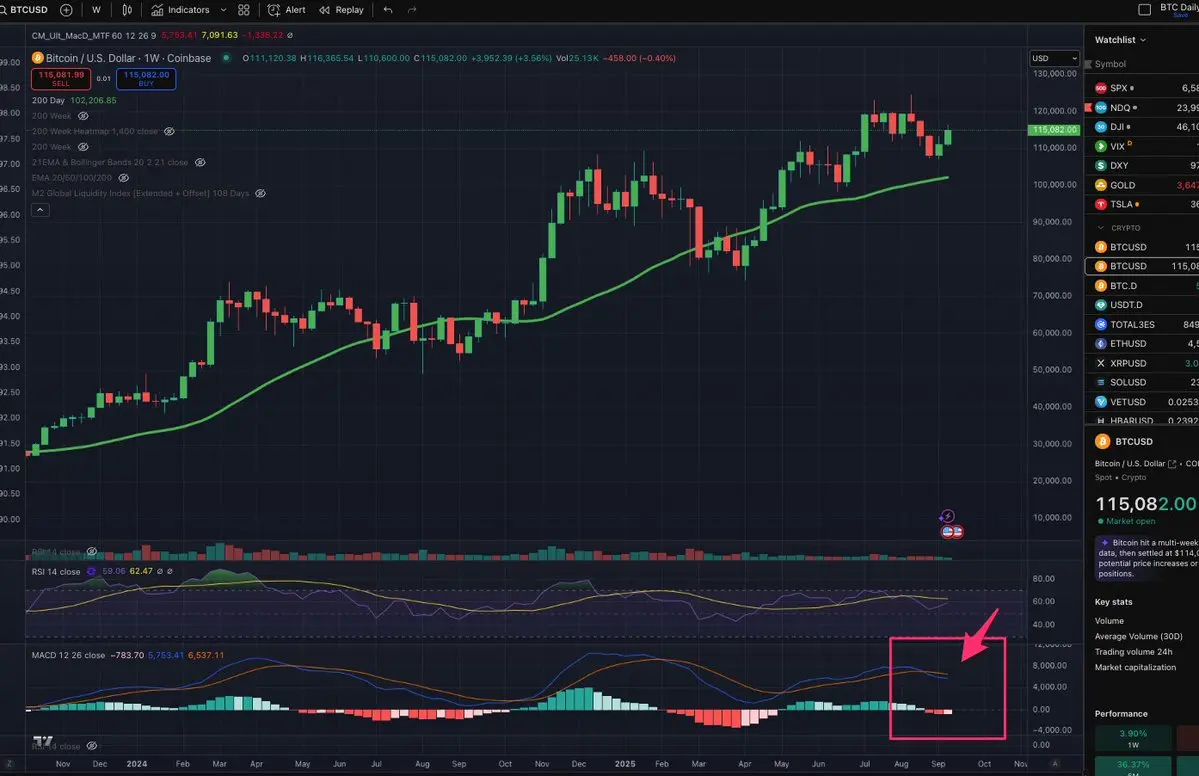The height and width of the screenshot is (776, 1199).
Task: Click the SELL 115,081.99 button
Action: point(61,79)
